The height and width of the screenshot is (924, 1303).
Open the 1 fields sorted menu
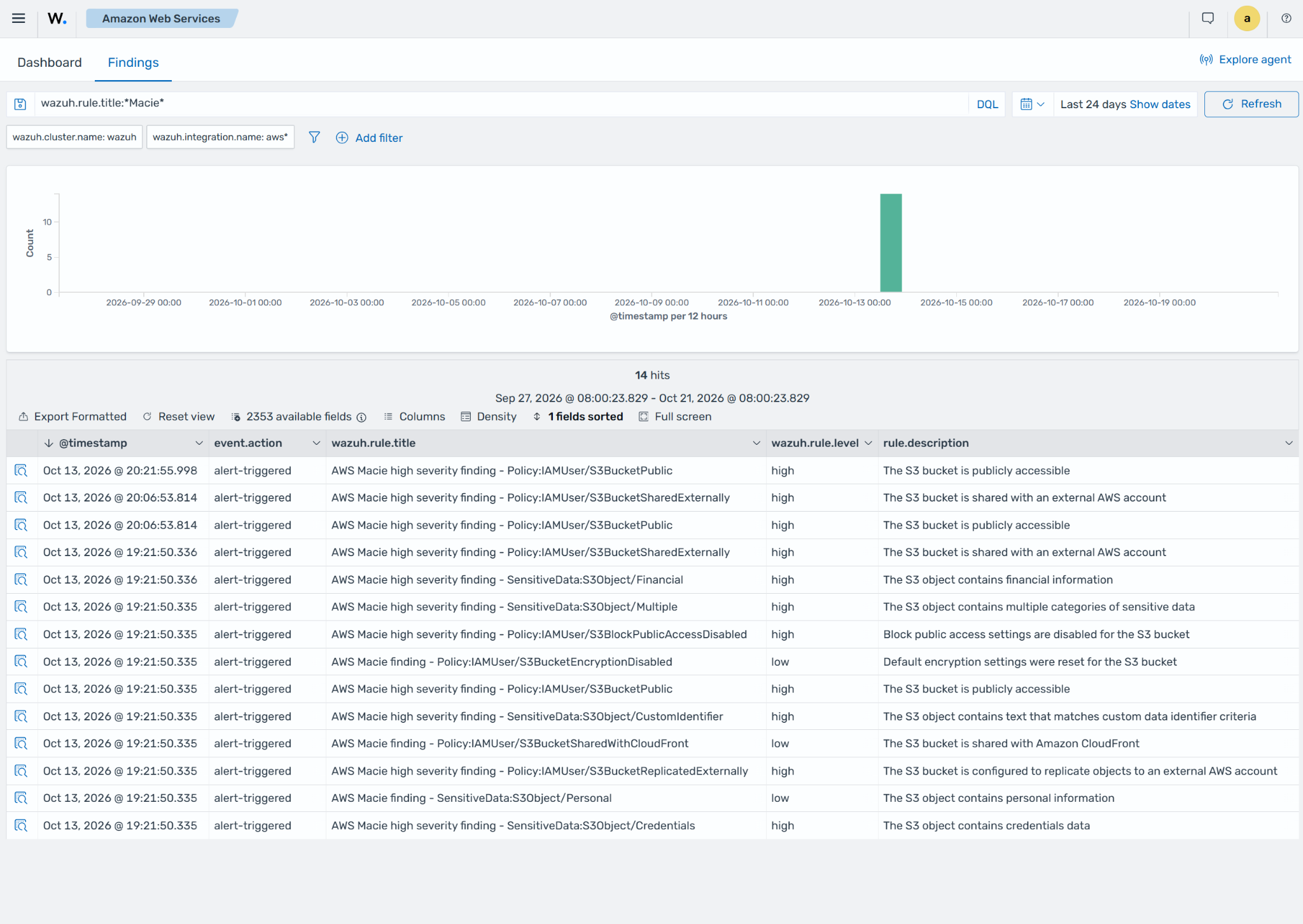tap(578, 417)
